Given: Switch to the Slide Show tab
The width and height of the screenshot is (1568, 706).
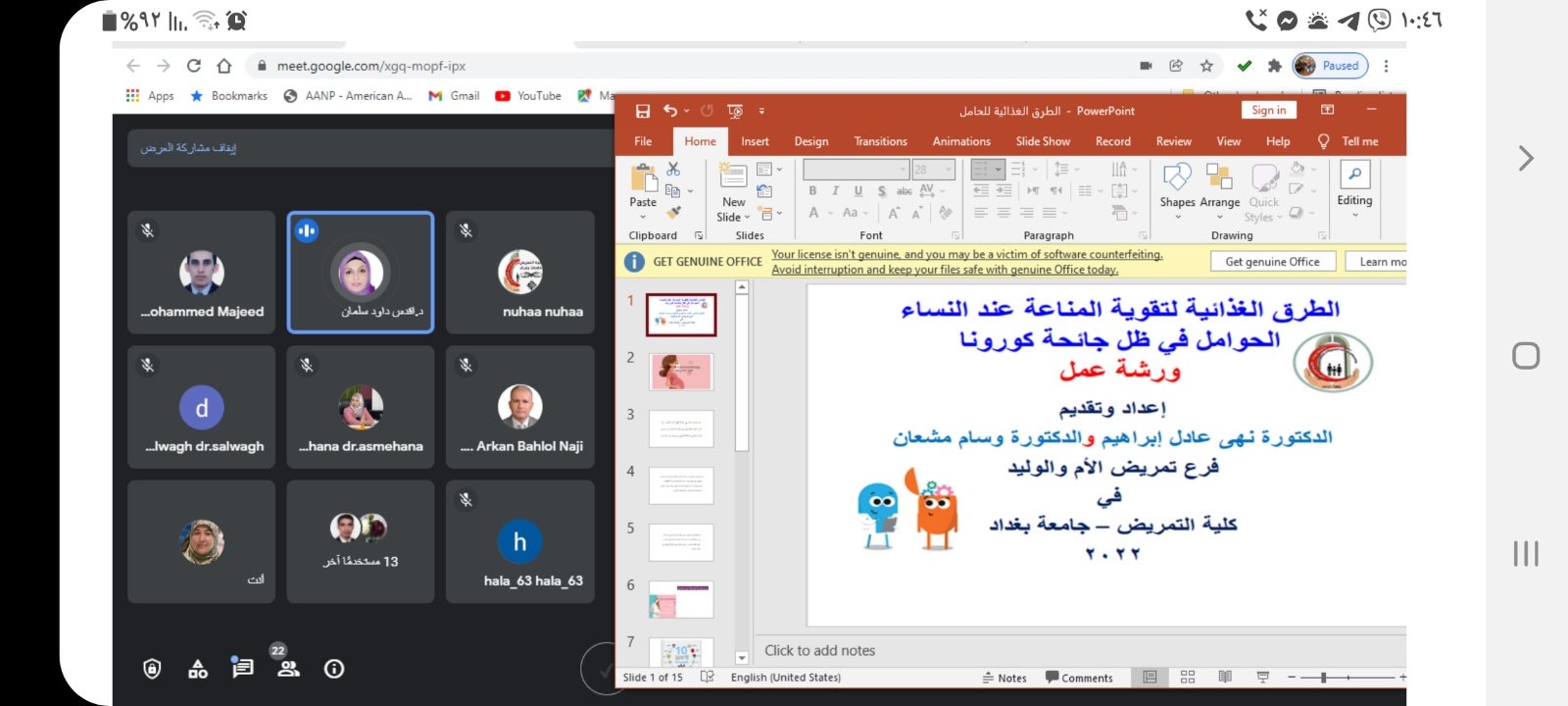Looking at the screenshot, I should (1043, 141).
